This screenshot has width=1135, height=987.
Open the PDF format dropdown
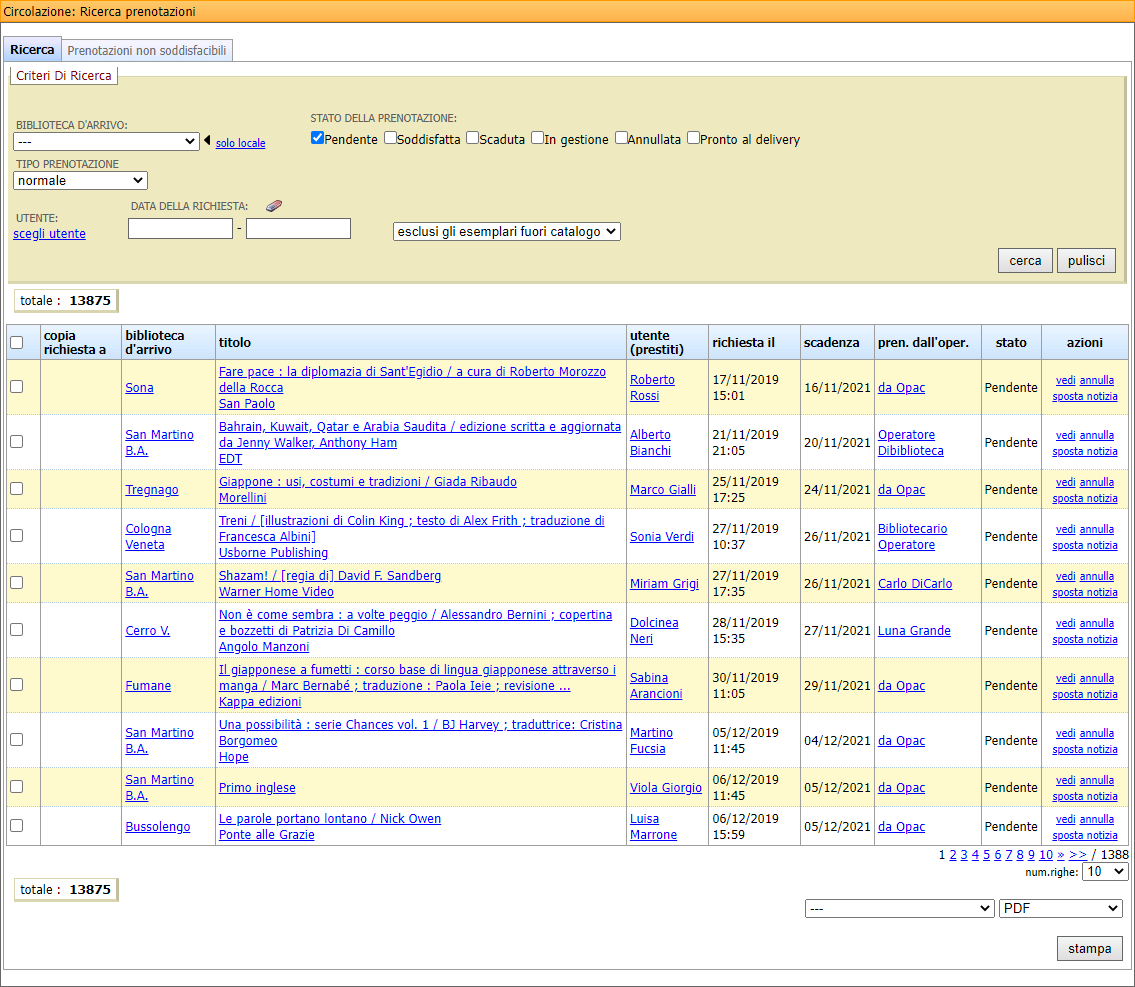pos(1060,908)
